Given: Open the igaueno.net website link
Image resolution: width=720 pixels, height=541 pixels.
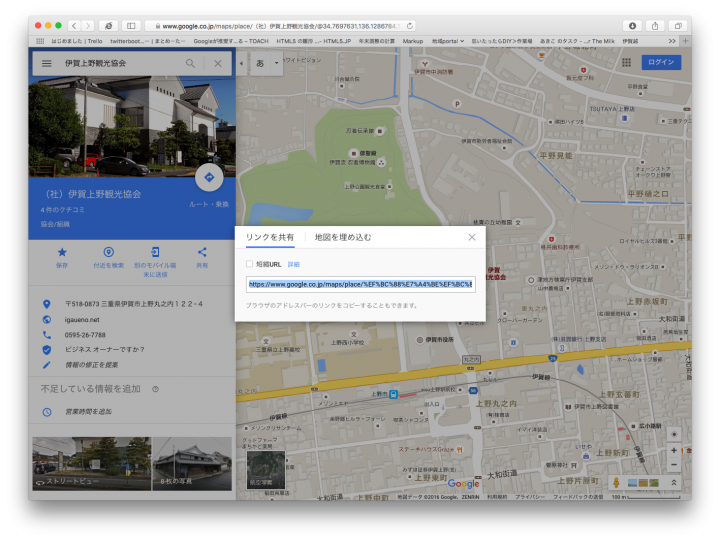Looking at the screenshot, I should (x=82, y=320).
